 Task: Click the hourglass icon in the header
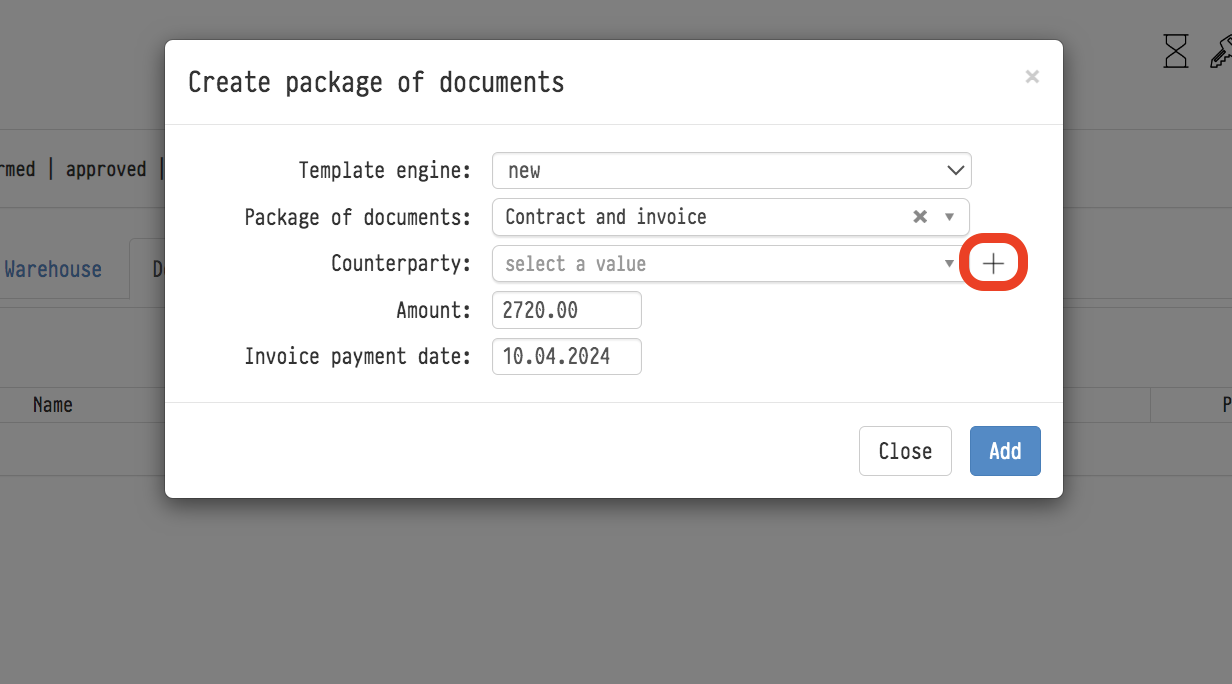(x=1176, y=51)
